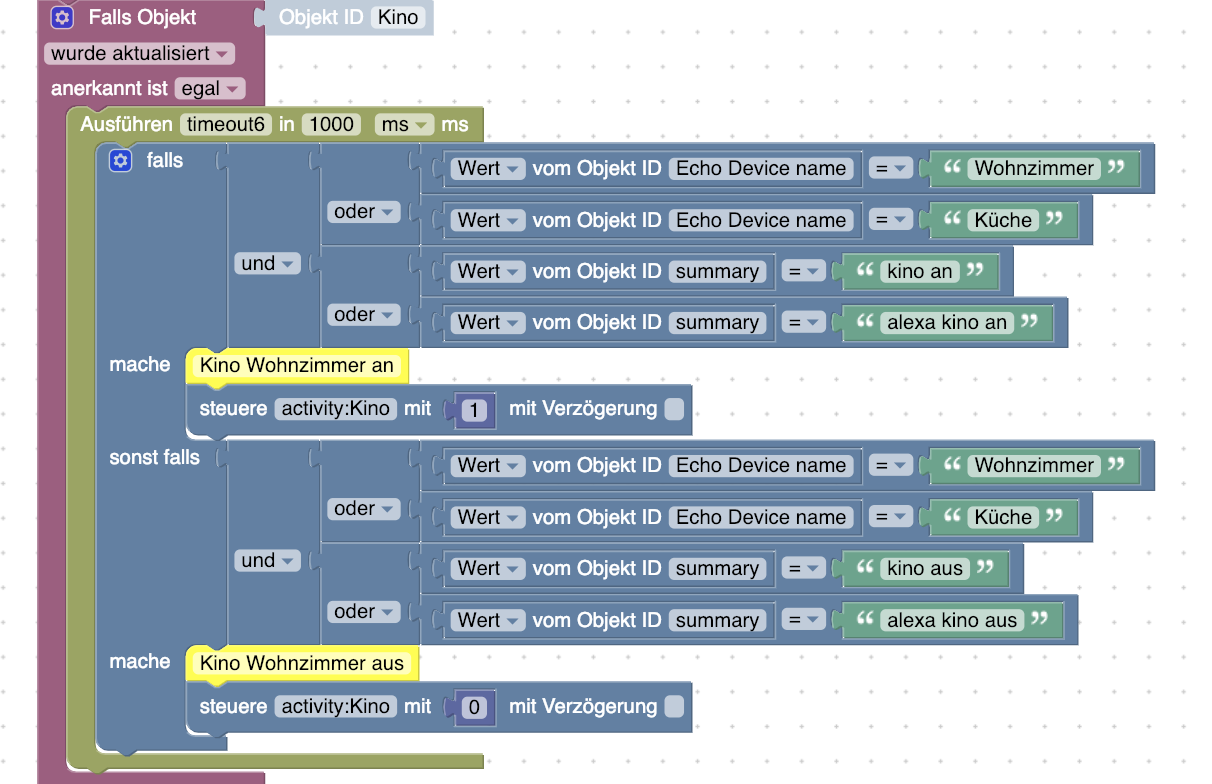Open the equals operator dropdown in the 'alexa kino aus' row
Image resolution: width=1212 pixels, height=784 pixels.
coord(802,620)
